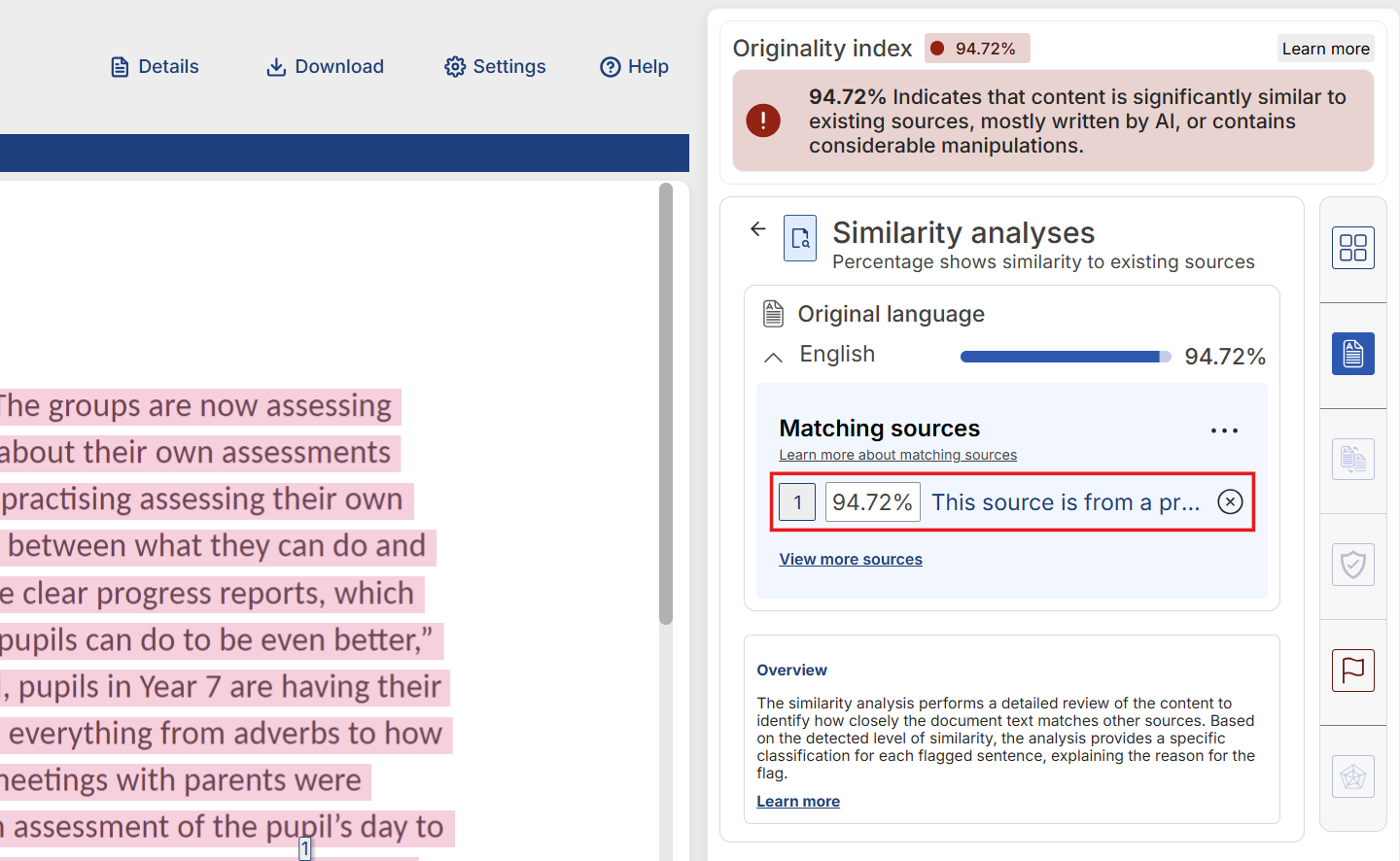Viewport: 1400px width, 861px height.
Task: Open the dashboard grid view in the sidebar
Action: pyautogui.click(x=1352, y=248)
